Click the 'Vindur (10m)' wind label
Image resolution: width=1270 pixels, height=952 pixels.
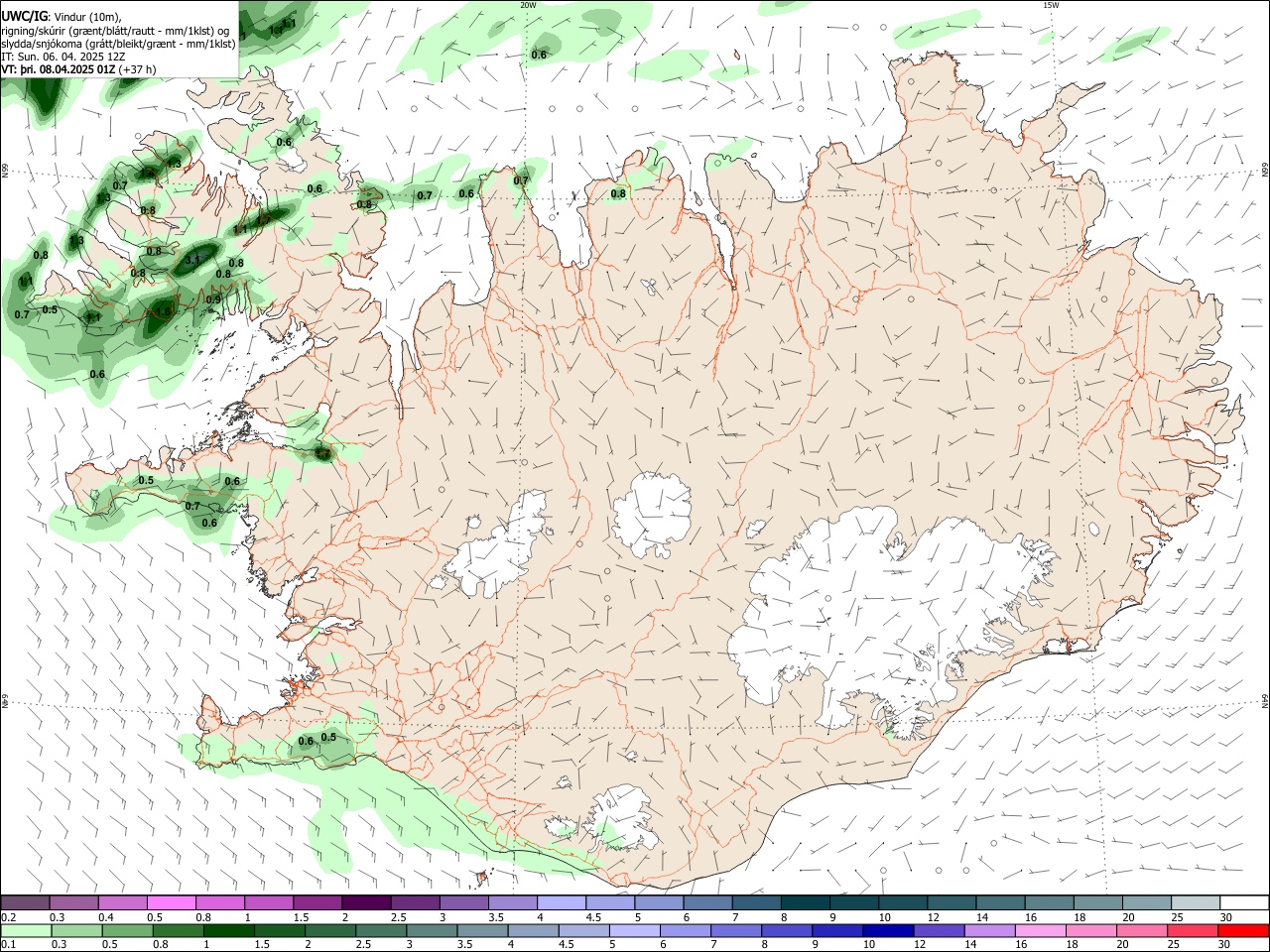tap(87, 16)
